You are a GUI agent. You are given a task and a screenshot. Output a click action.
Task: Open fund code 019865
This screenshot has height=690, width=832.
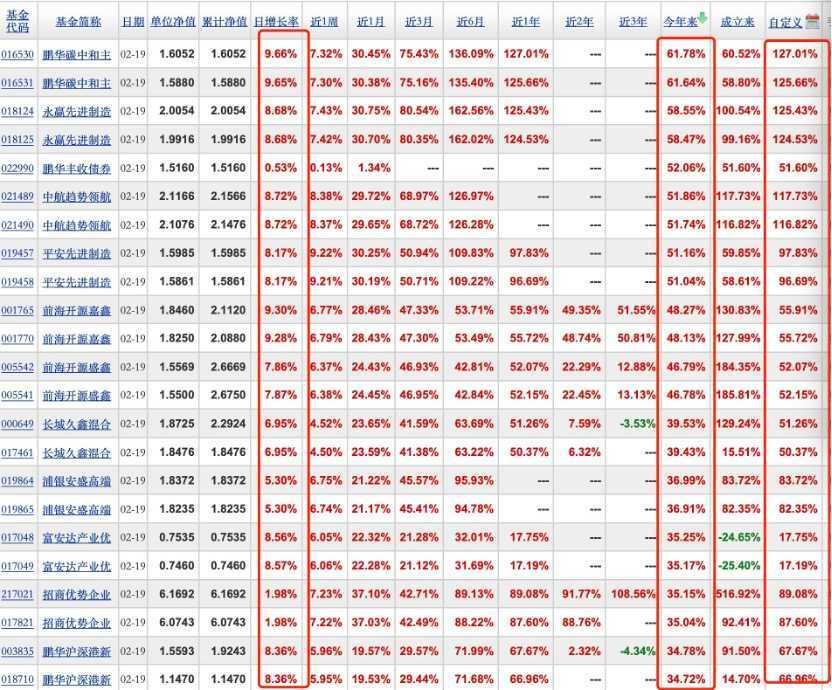[18, 509]
